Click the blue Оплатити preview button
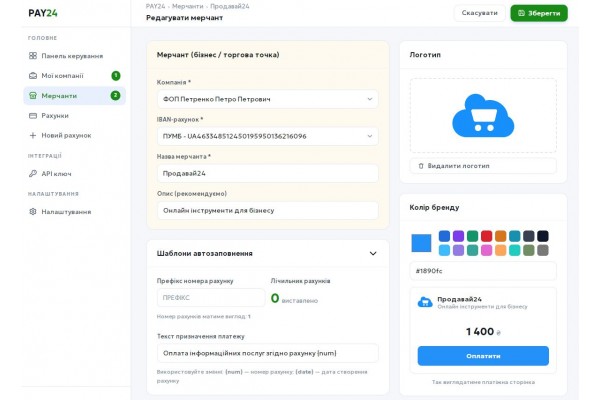The height and width of the screenshot is (400, 600). 483,356
